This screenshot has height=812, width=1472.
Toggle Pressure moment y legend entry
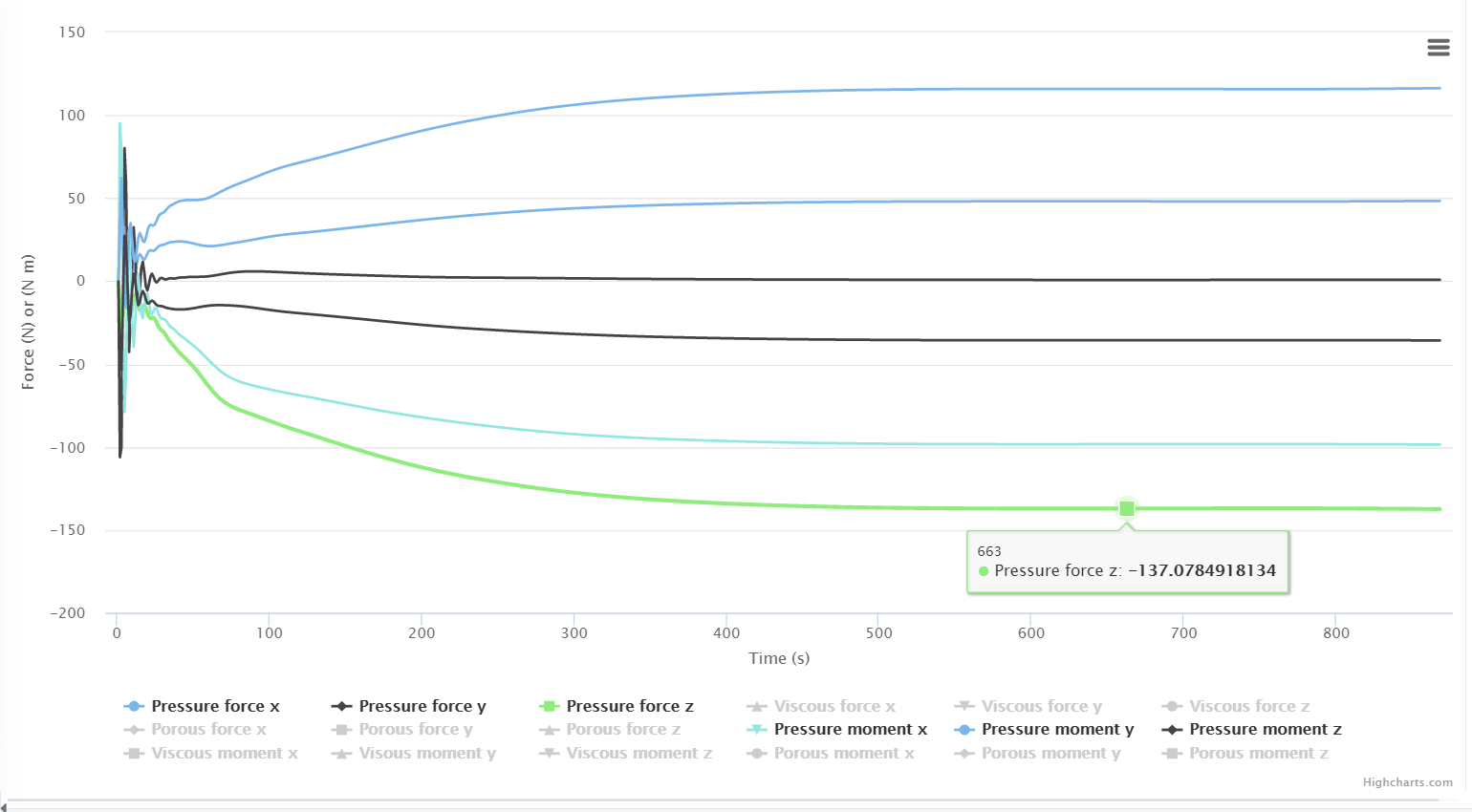click(x=1057, y=730)
